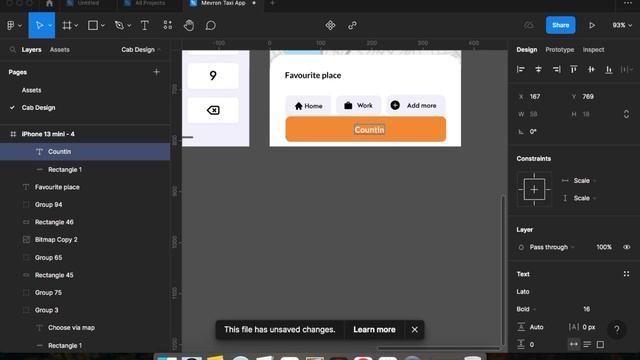Viewport: 640px width, 360px height.
Task: Click the help question mark button
Action: pyautogui.click(x=617, y=329)
